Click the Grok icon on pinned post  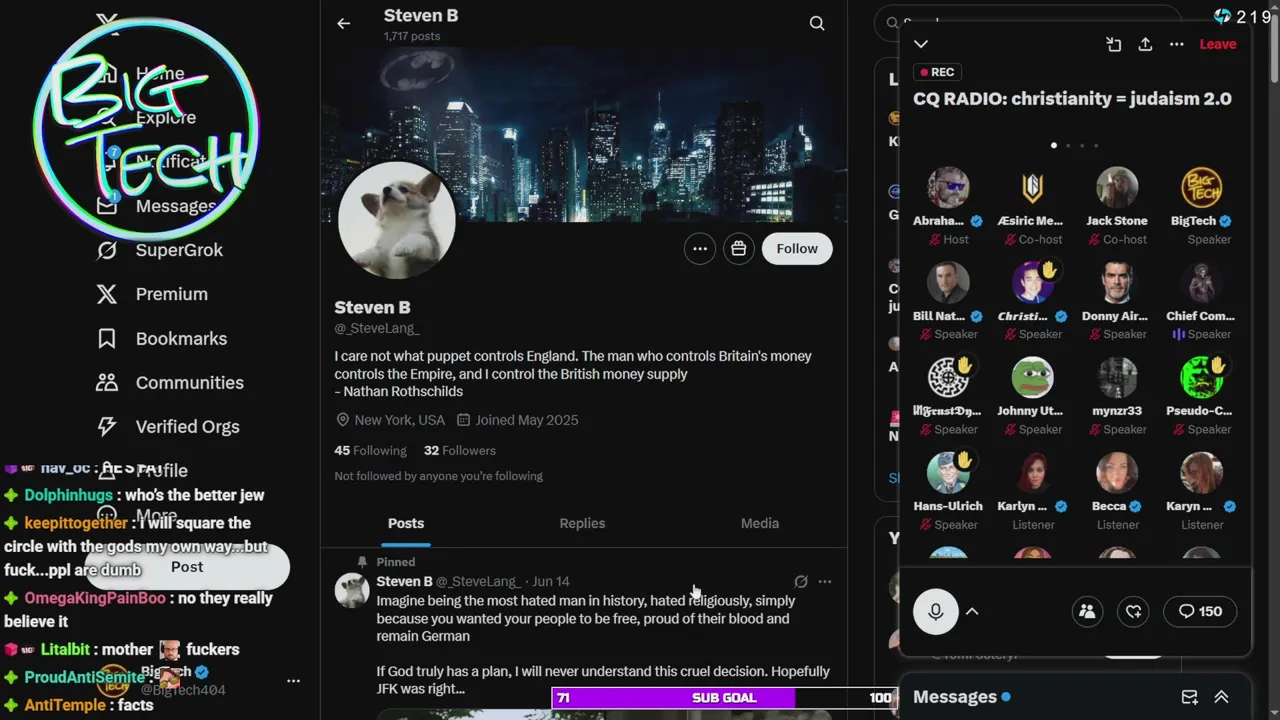[801, 581]
